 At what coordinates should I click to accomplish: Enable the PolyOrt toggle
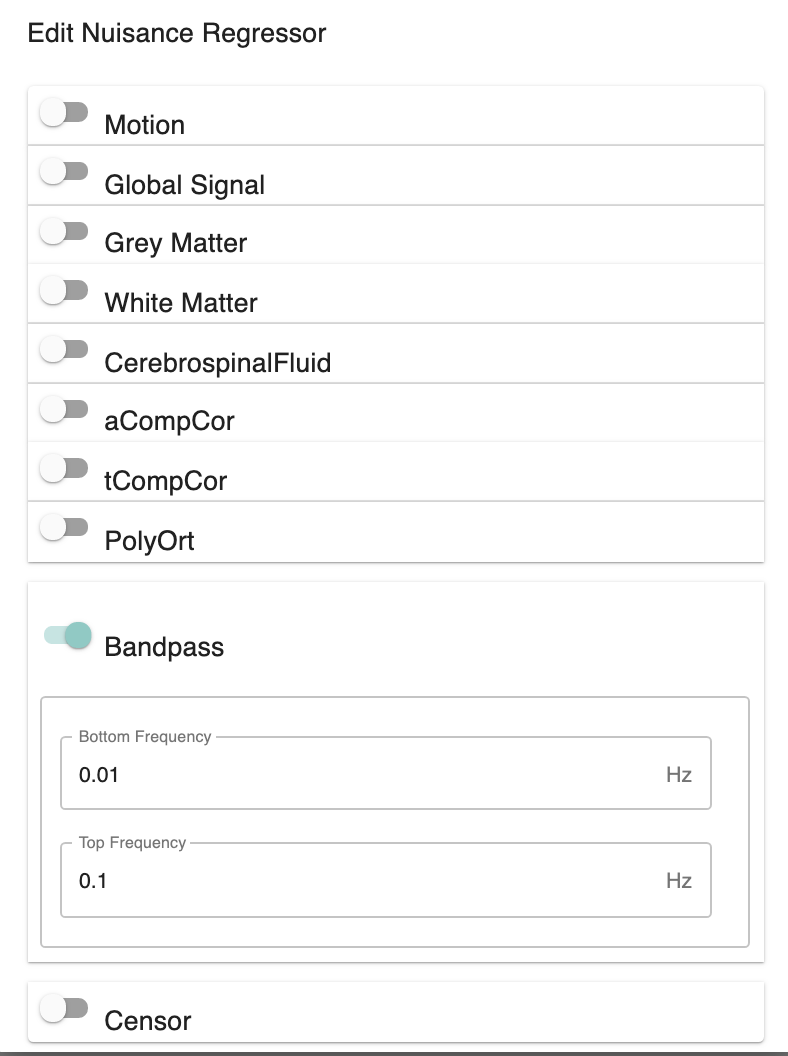point(65,526)
